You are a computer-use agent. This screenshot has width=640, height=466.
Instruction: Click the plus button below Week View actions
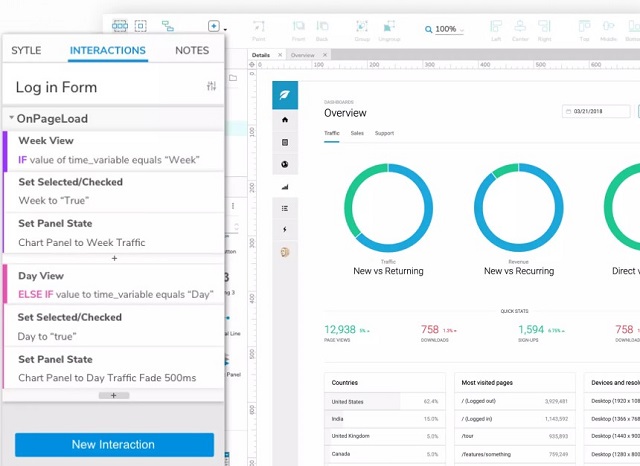click(114, 258)
